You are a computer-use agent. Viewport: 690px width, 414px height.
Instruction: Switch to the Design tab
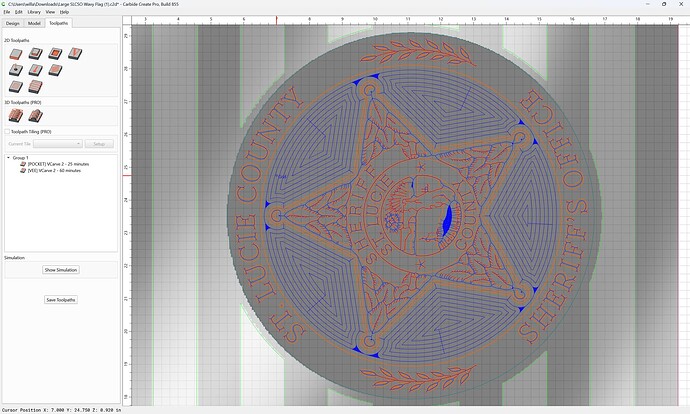point(13,23)
